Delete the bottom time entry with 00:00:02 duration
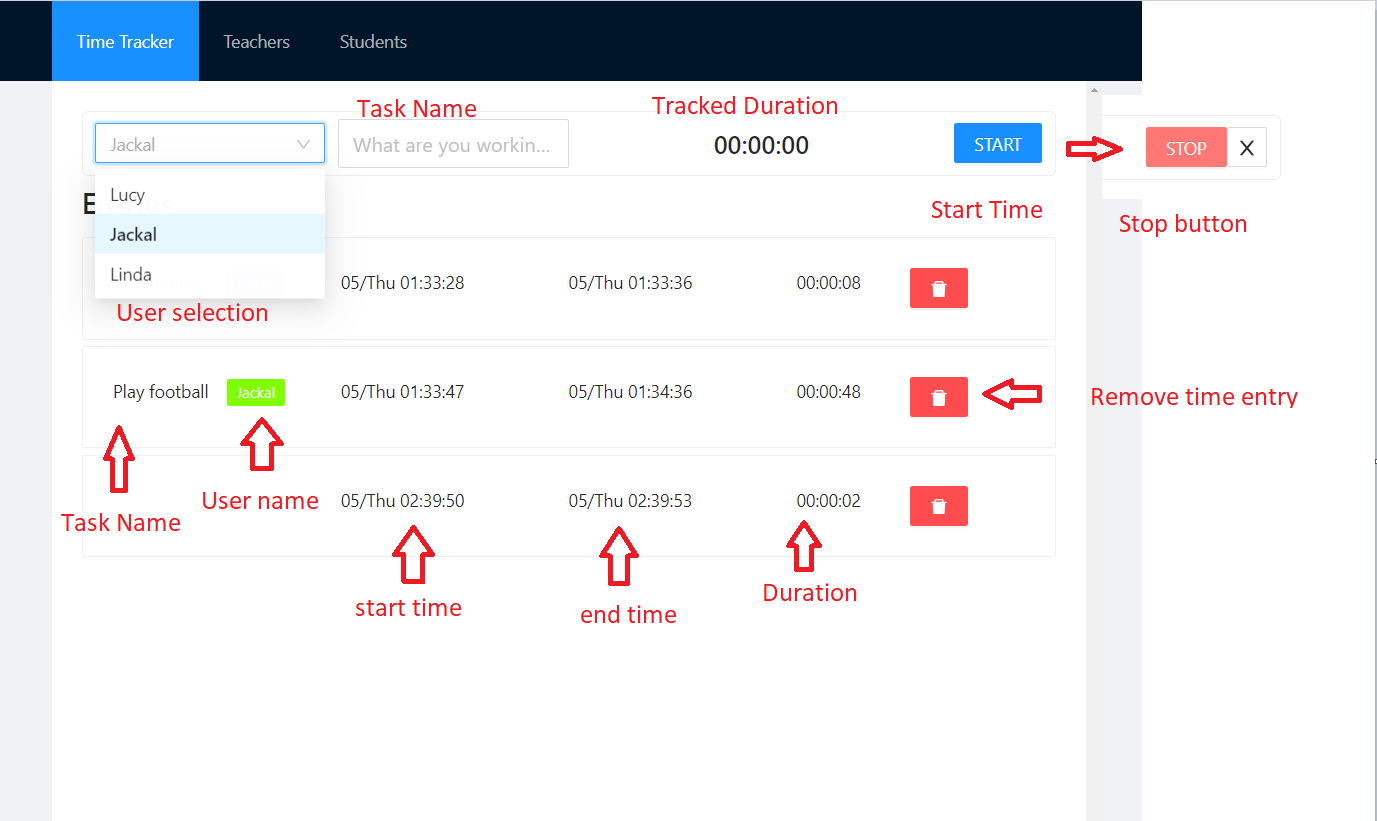Viewport: 1377px width, 821px height. [x=938, y=505]
